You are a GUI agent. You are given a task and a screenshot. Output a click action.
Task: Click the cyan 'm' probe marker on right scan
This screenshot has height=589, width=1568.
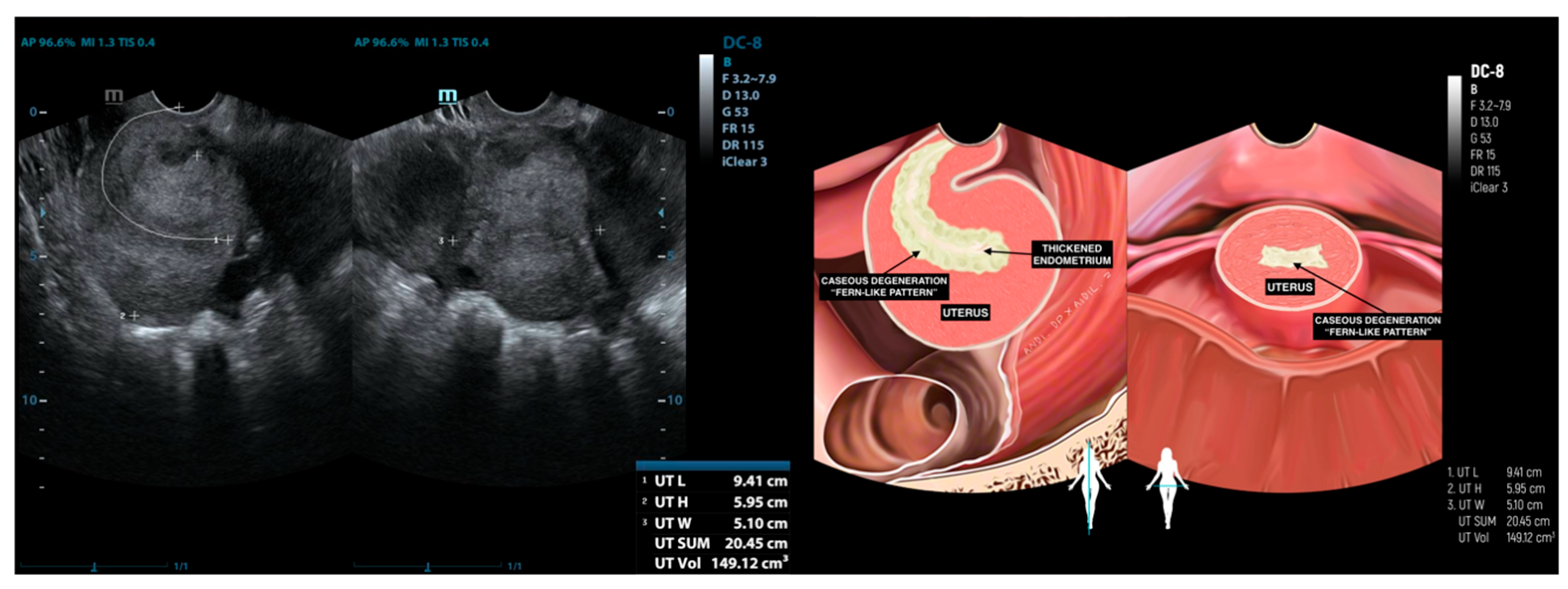click(447, 96)
